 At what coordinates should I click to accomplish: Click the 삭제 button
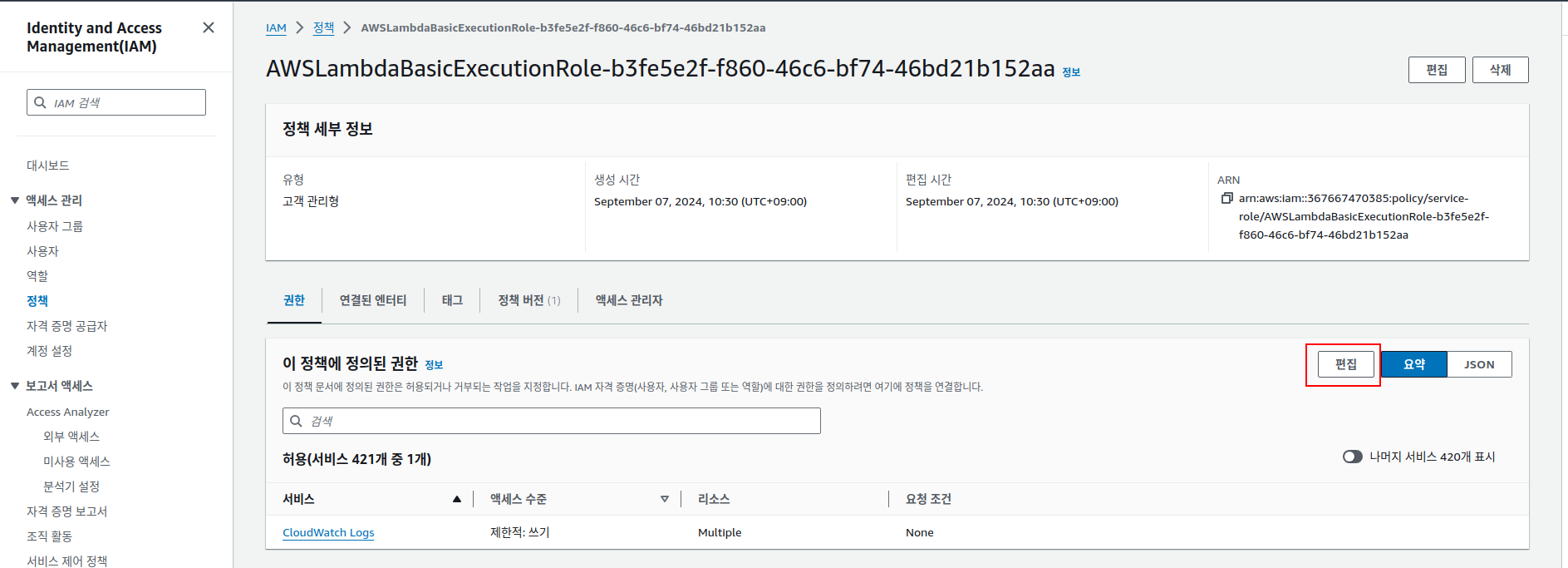[x=1500, y=70]
